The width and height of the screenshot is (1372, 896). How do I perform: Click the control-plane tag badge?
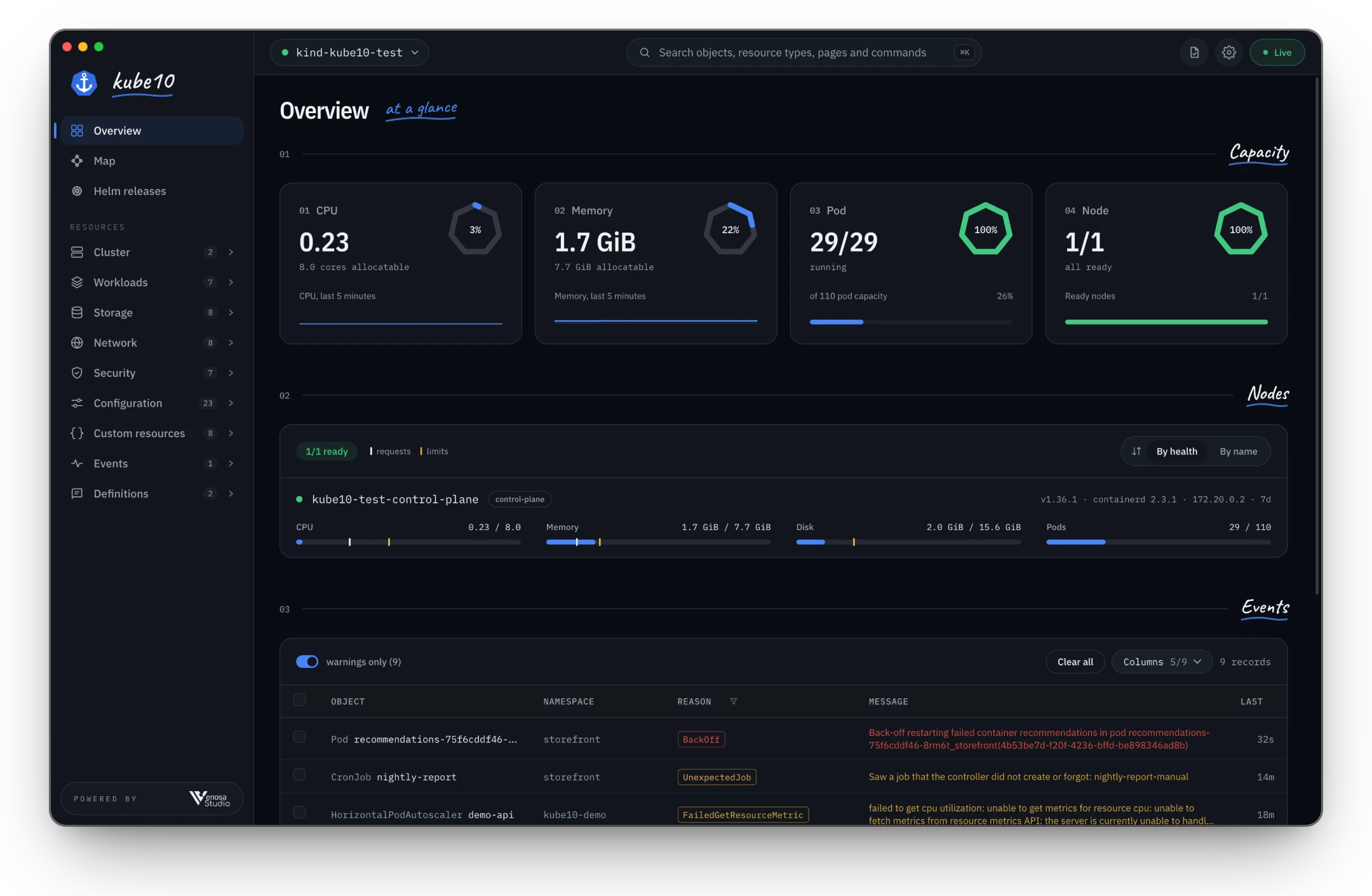(x=520, y=499)
